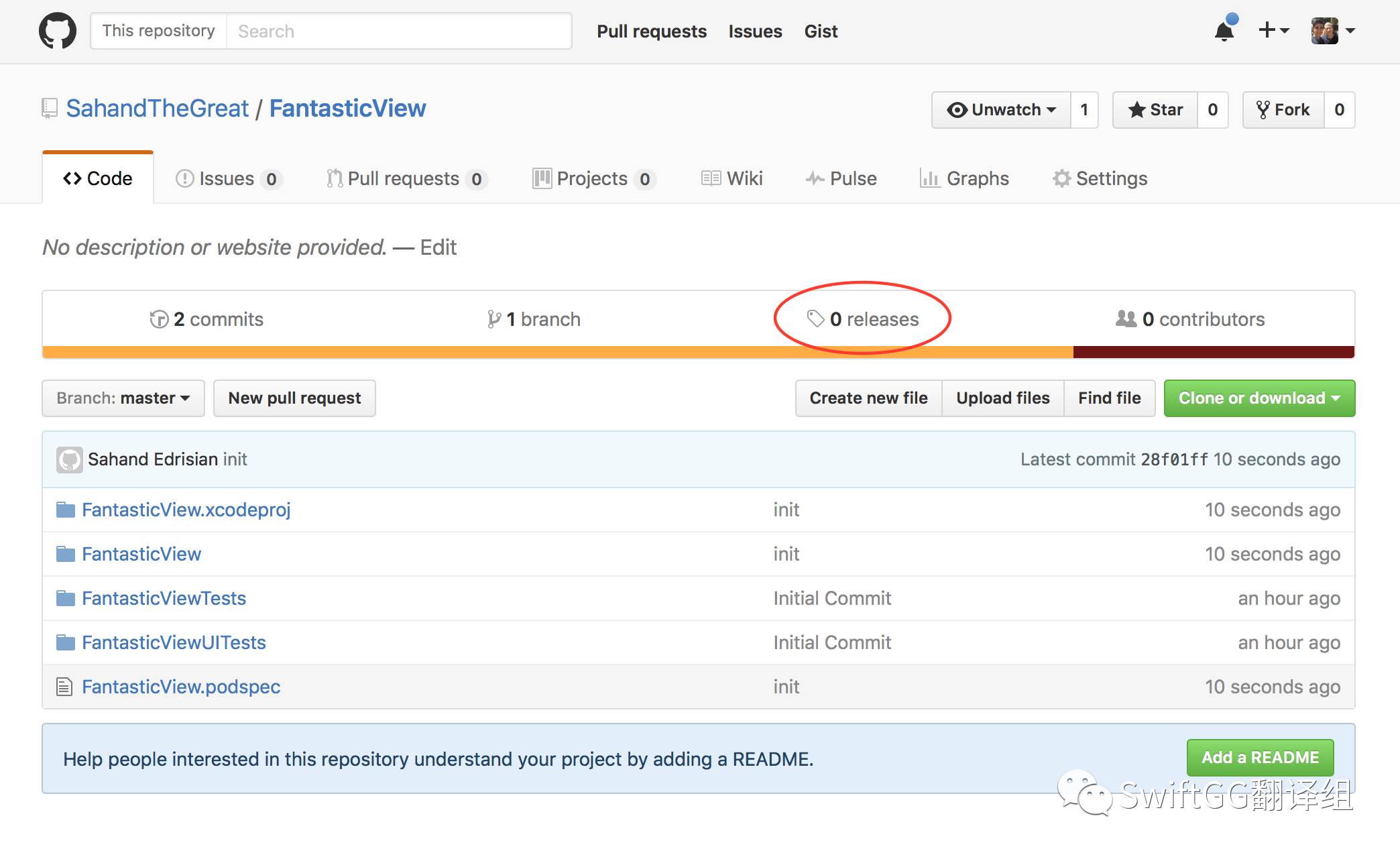Click the folder icon for FantasticView.xcodeproj
The width and height of the screenshot is (1400, 857).
[65, 510]
